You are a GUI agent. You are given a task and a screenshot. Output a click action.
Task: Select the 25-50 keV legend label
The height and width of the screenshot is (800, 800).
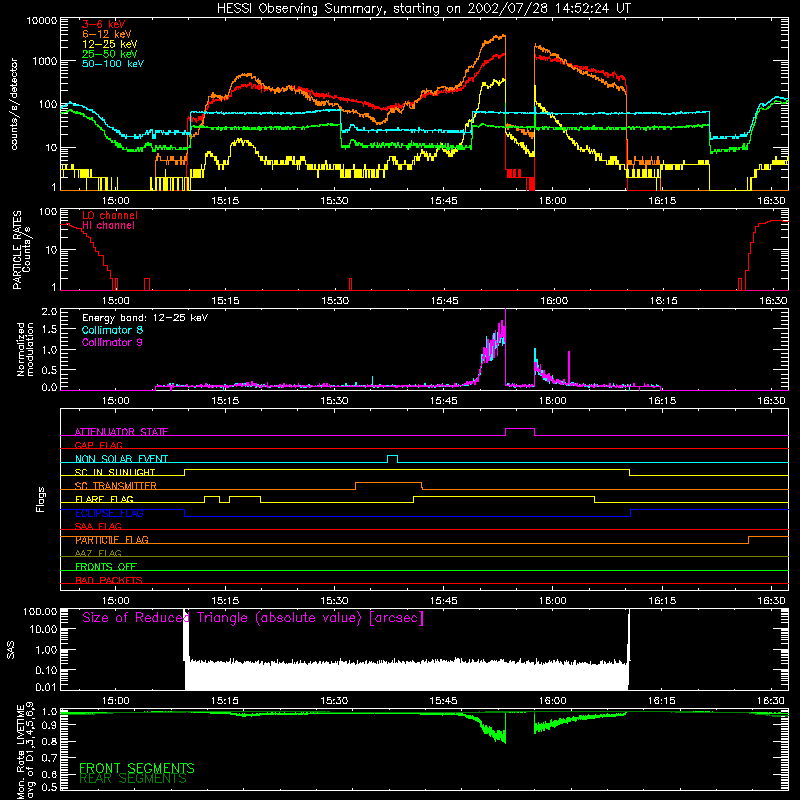[x=110, y=54]
